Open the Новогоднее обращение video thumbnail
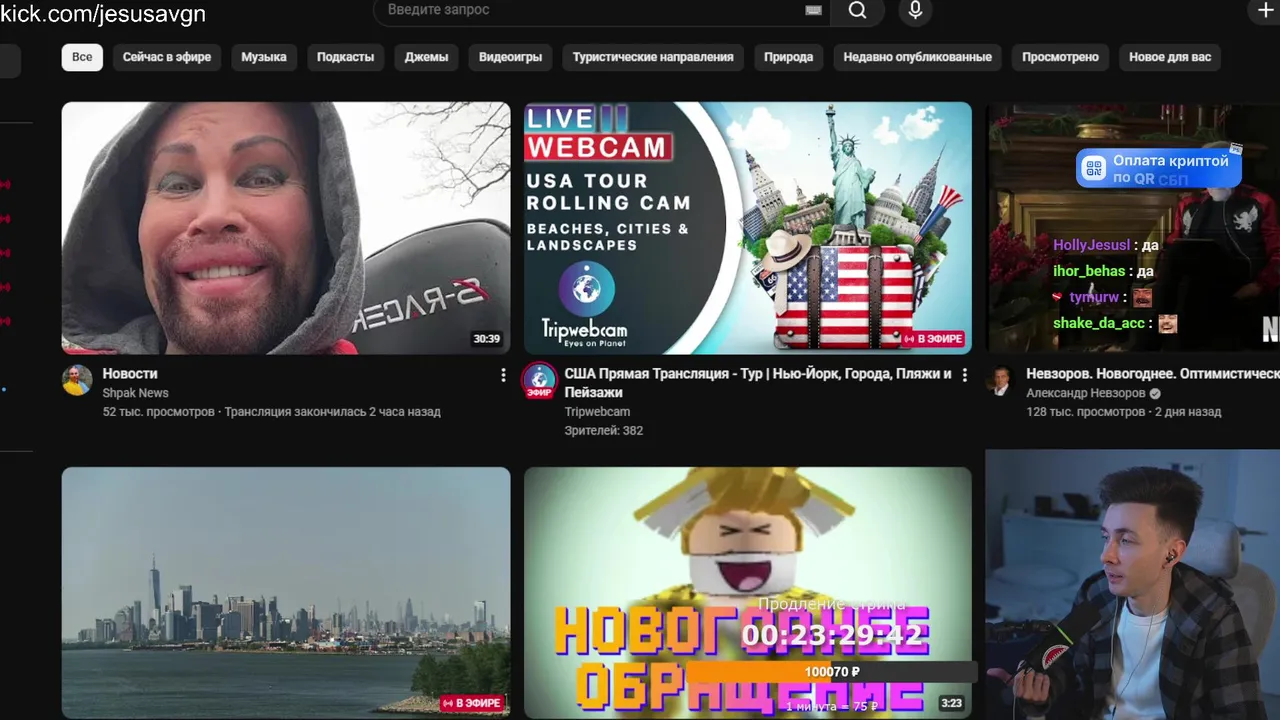Image resolution: width=1280 pixels, height=720 pixels. [x=748, y=593]
